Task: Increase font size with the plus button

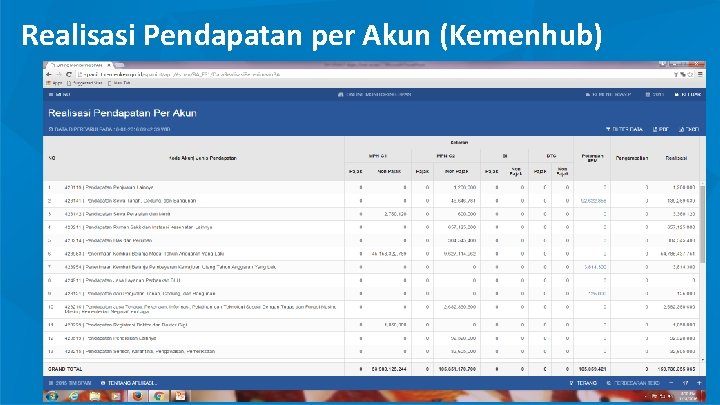Action: click(x=699, y=383)
